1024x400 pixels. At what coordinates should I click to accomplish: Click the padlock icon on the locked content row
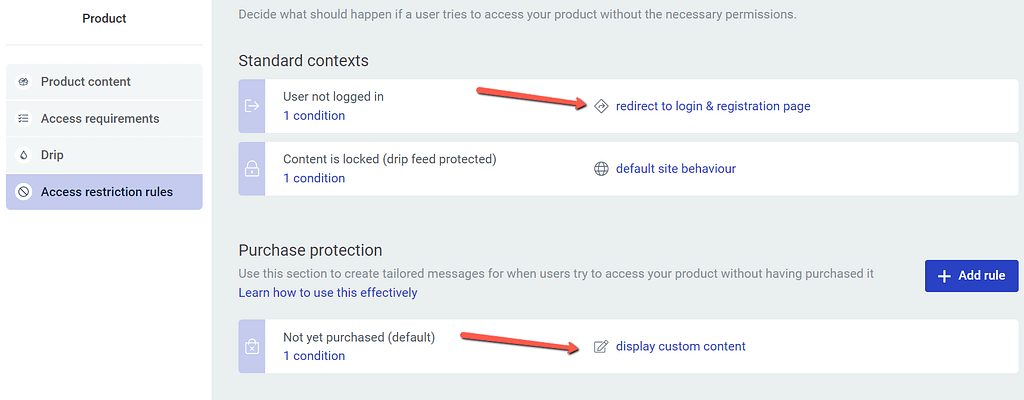pyautogui.click(x=251, y=169)
